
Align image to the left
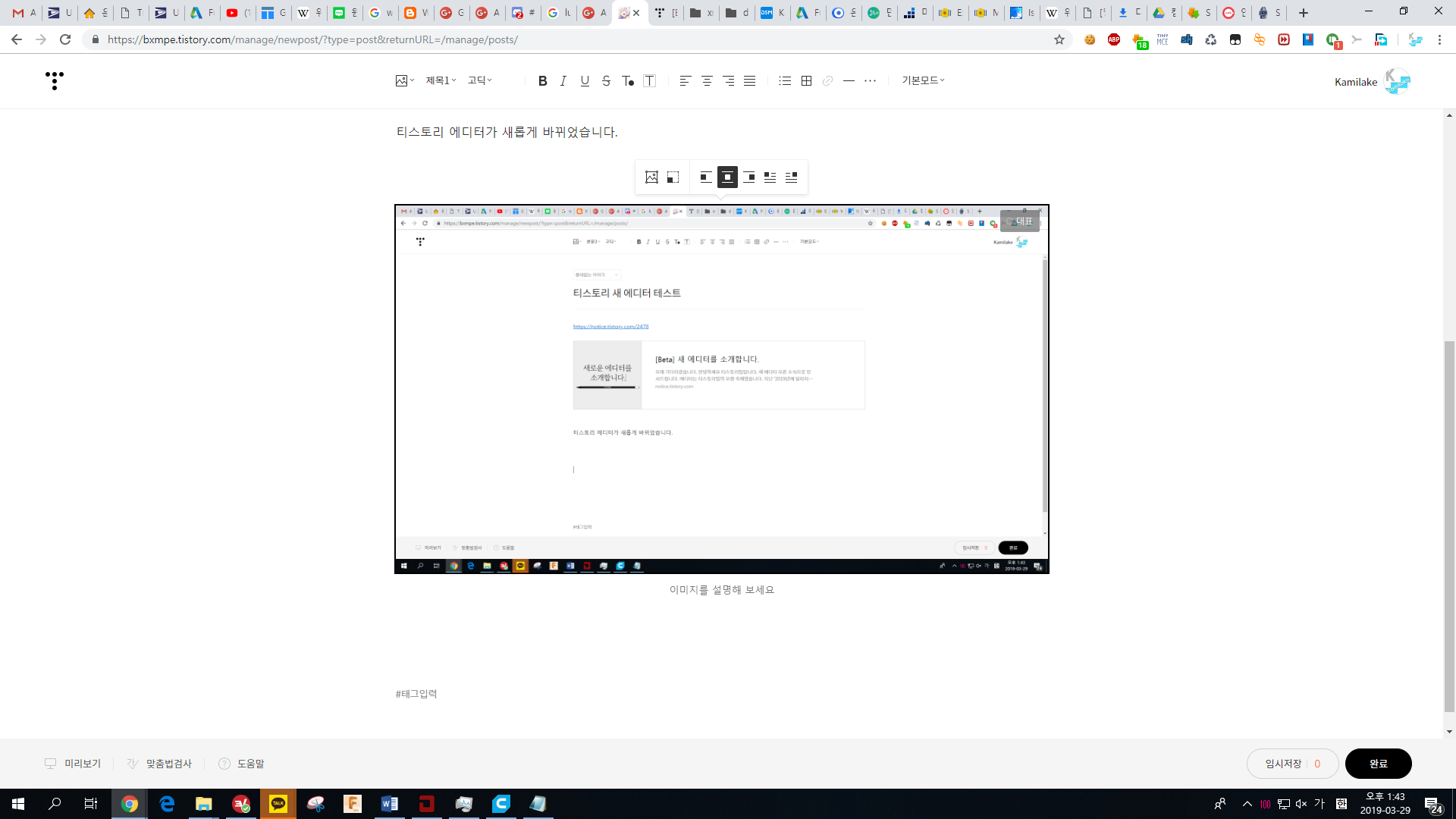(x=705, y=177)
